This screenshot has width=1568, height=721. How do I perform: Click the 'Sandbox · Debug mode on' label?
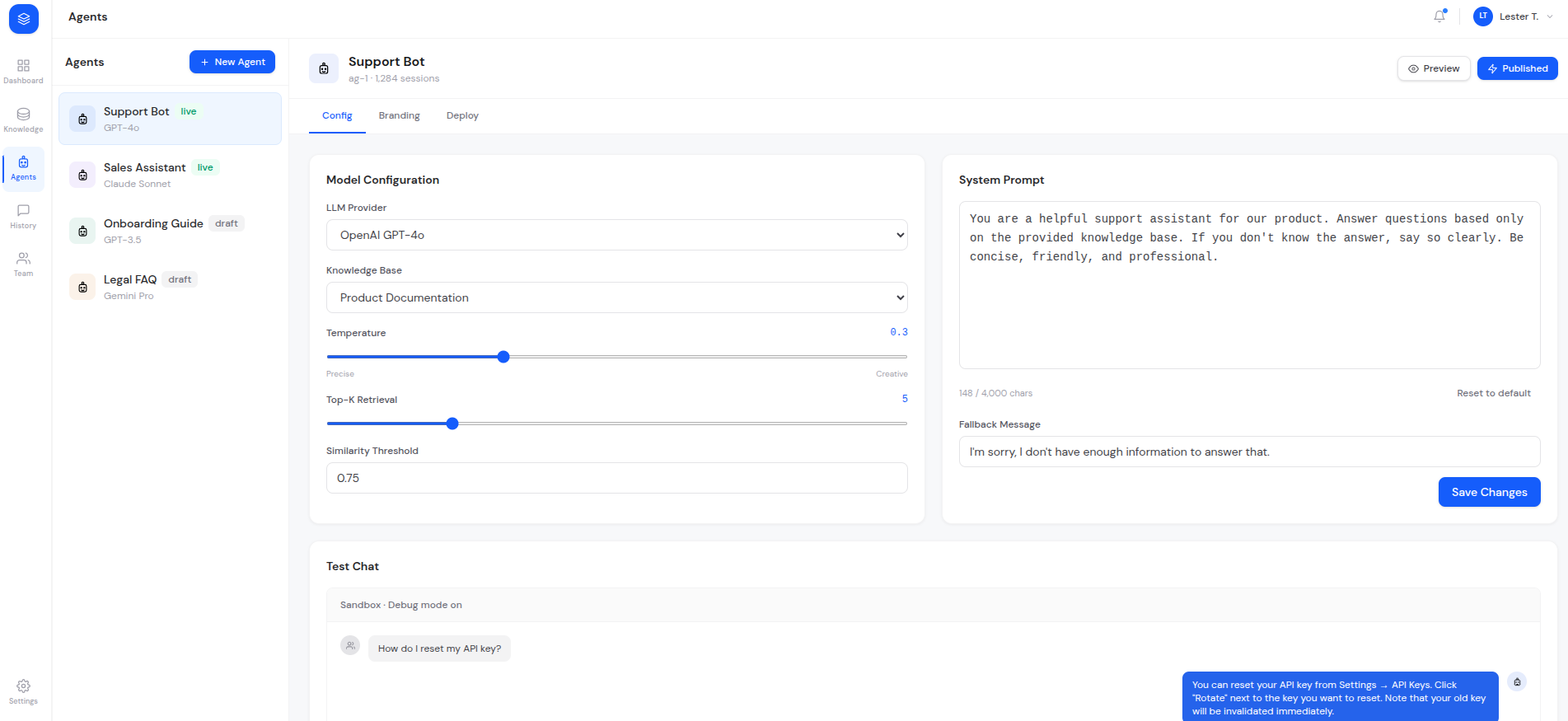point(401,605)
